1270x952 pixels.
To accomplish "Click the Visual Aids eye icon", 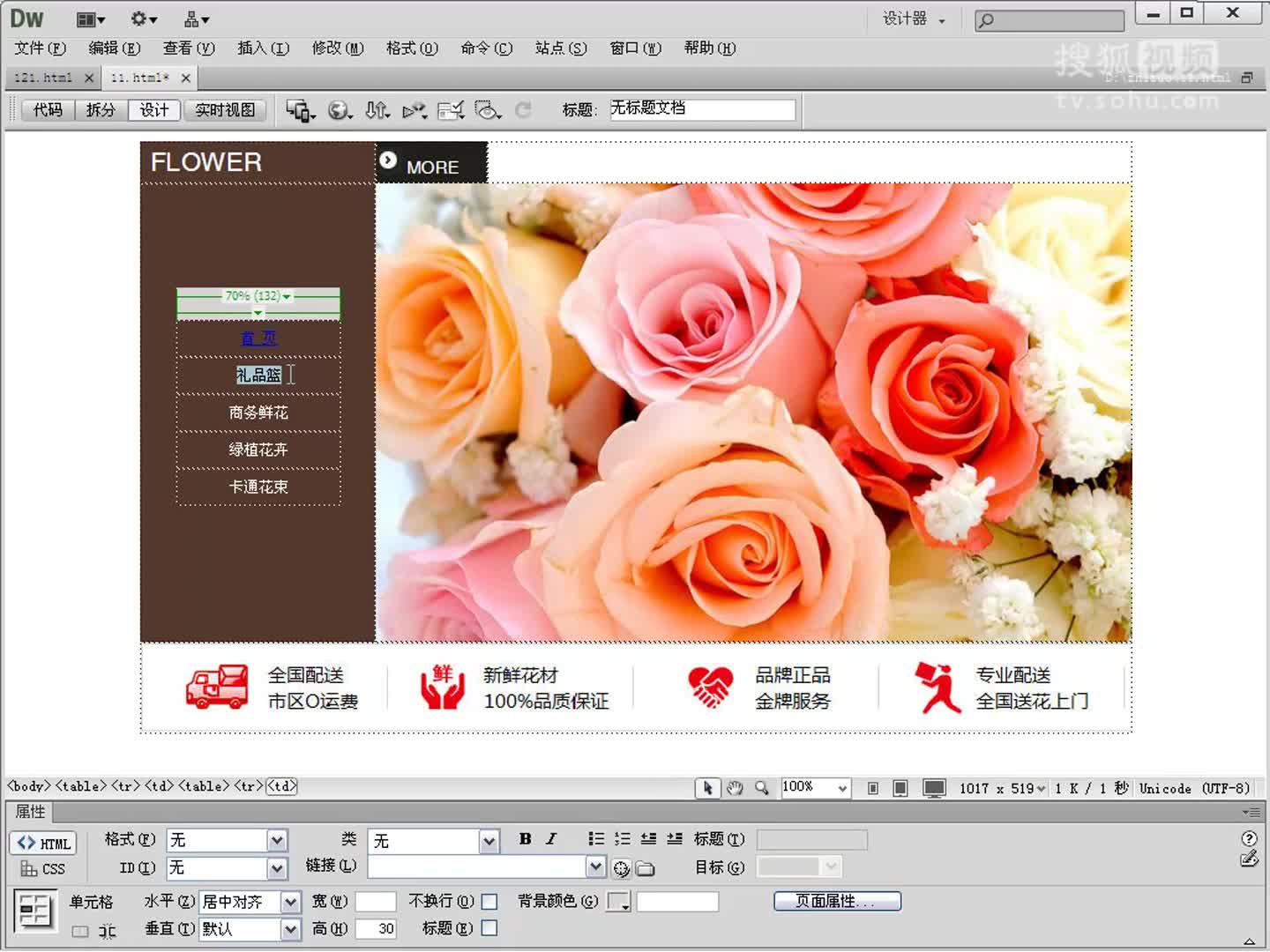I will pyautogui.click(x=488, y=110).
